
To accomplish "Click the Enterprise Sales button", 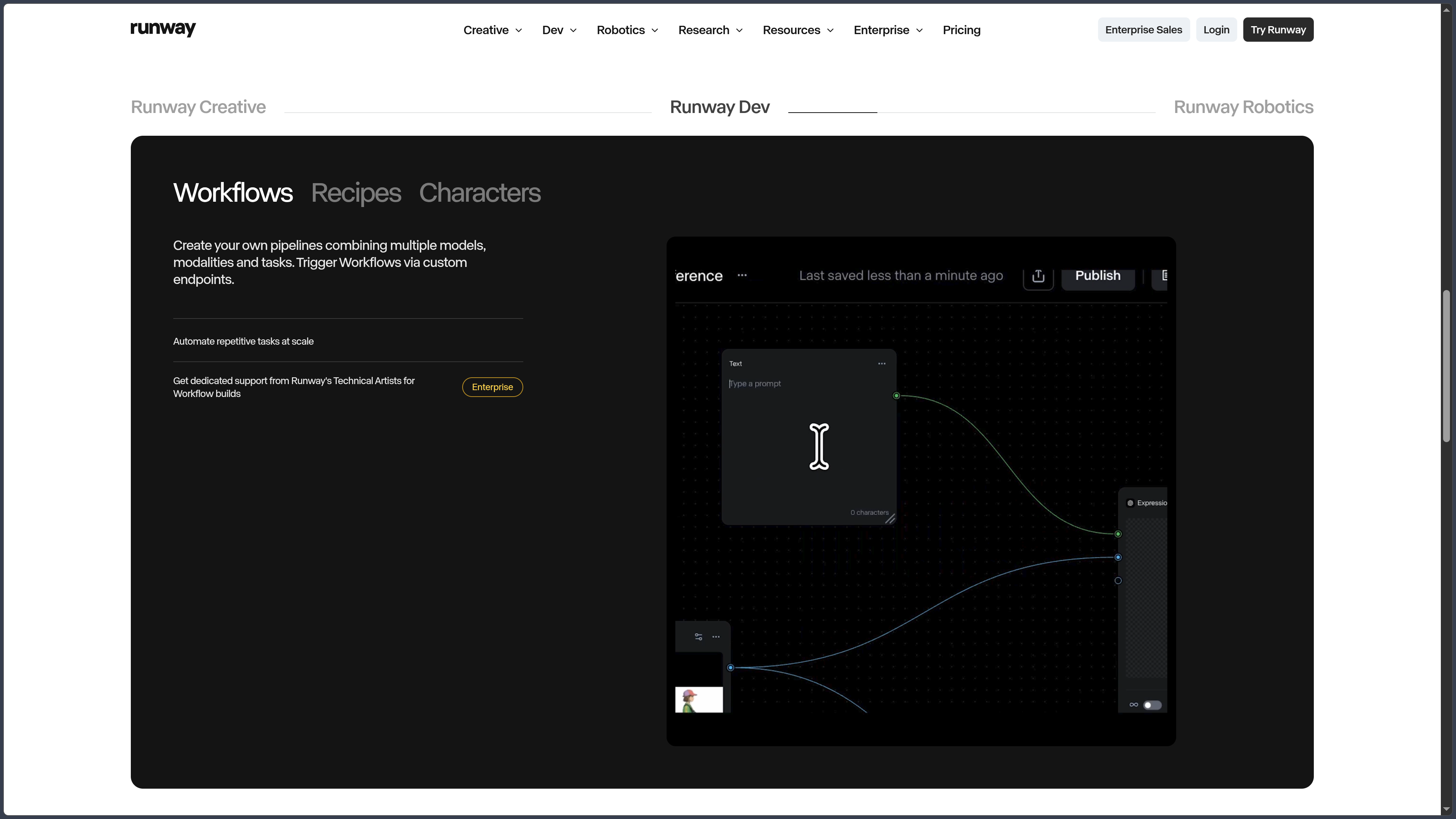I will (x=1144, y=30).
